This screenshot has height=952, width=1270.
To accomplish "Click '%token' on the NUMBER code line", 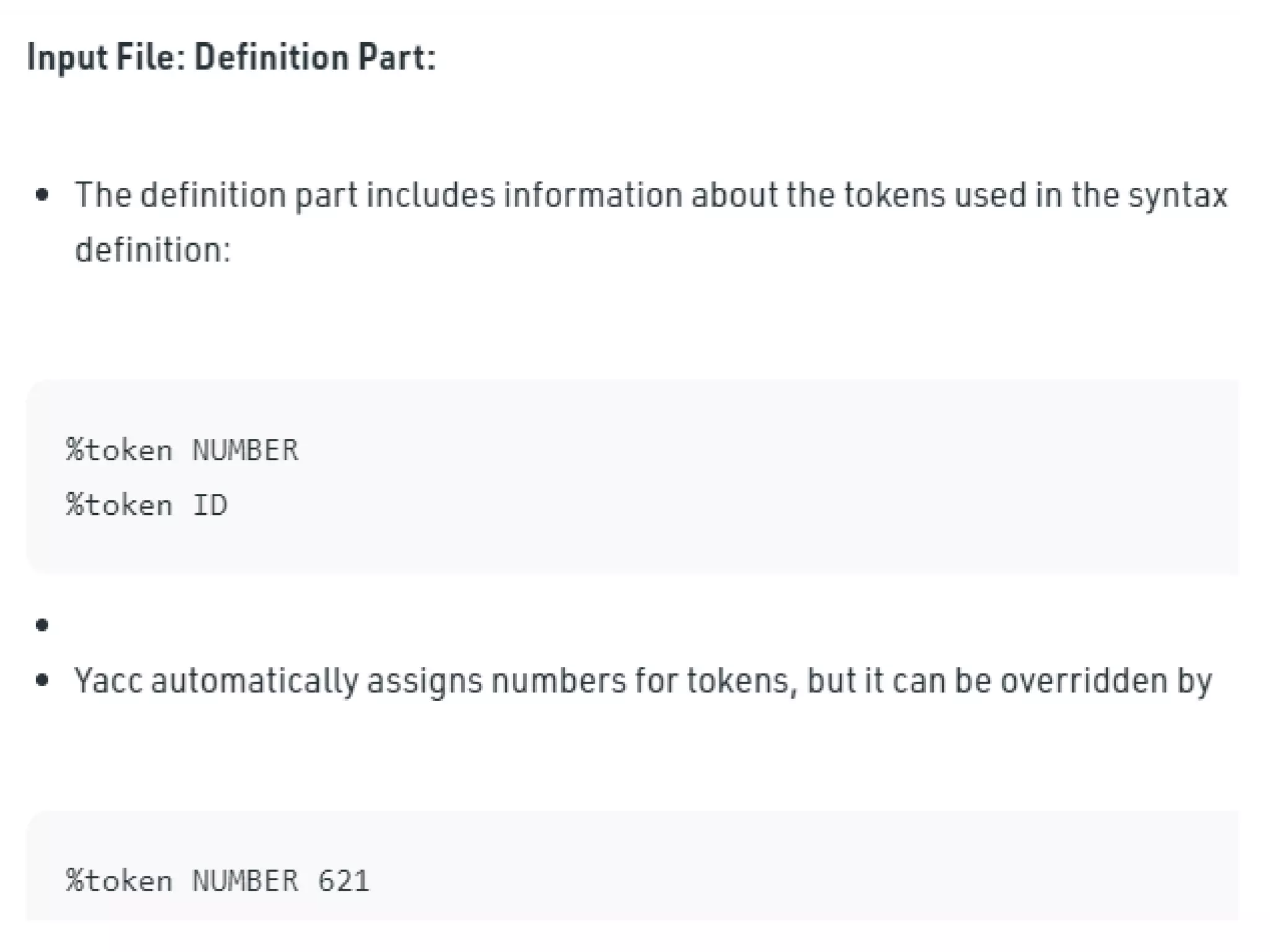I will coord(119,450).
